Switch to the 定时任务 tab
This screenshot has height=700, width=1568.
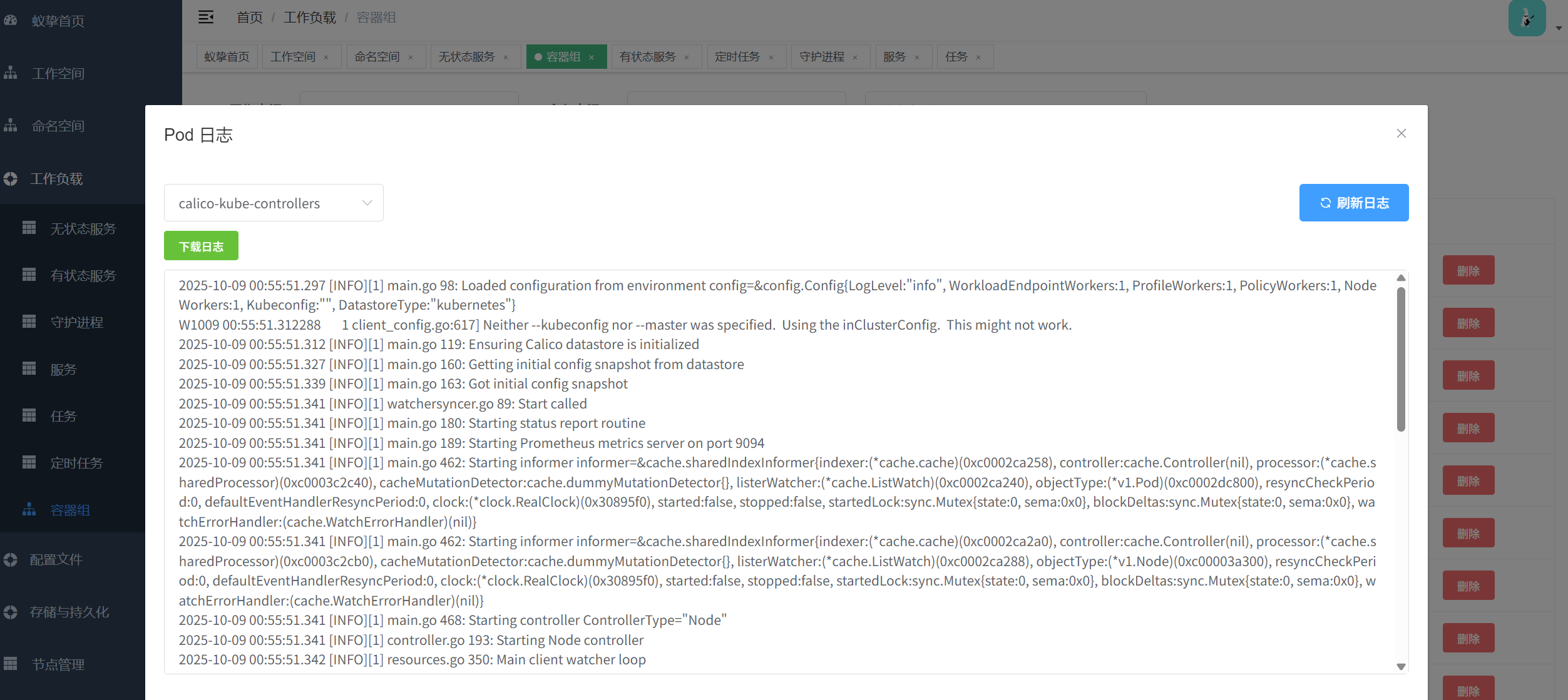(x=737, y=57)
